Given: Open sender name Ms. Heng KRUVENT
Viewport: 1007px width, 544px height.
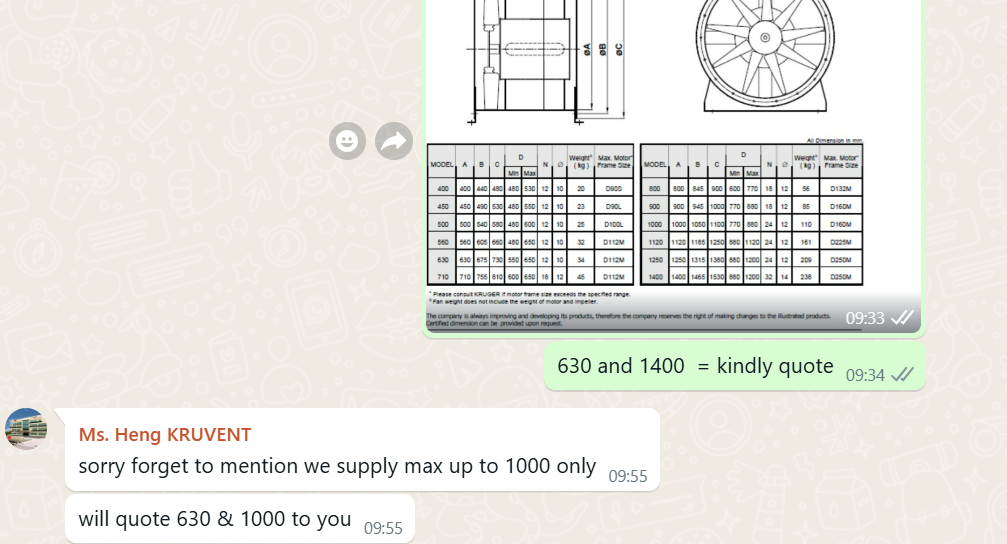Looking at the screenshot, I should (165, 435).
